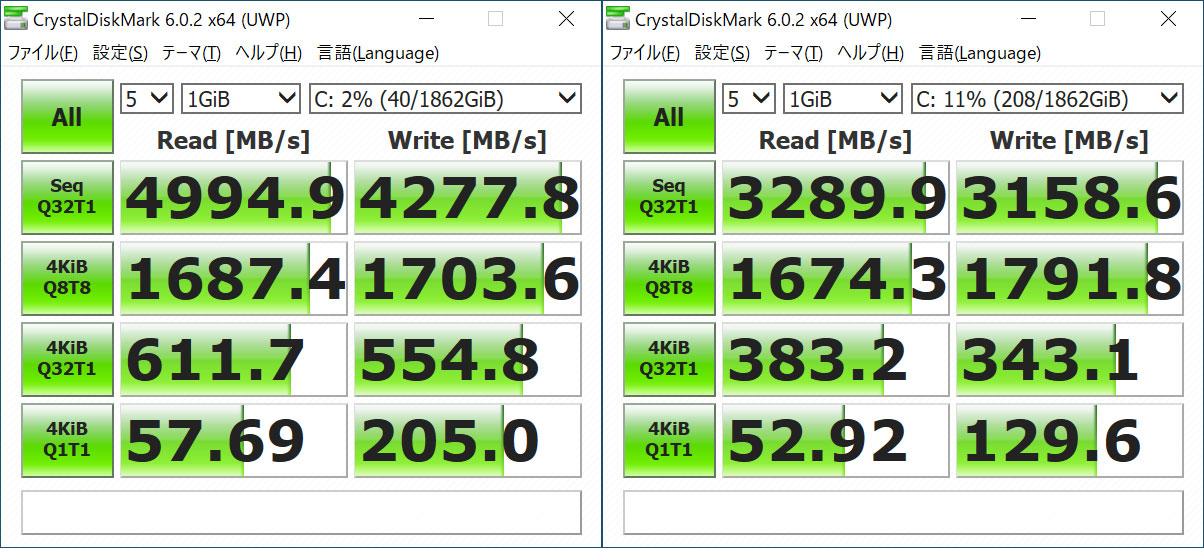Open 言語(Language) menu in left window
The height and width of the screenshot is (548, 1204).
[x=378, y=53]
